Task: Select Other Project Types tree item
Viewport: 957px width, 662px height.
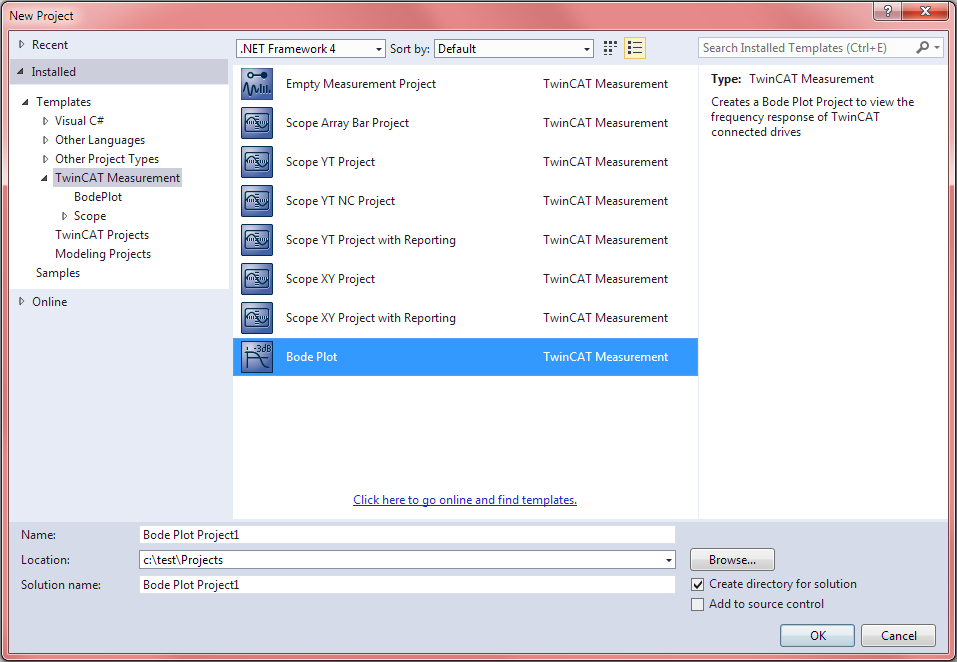Action: (x=107, y=159)
